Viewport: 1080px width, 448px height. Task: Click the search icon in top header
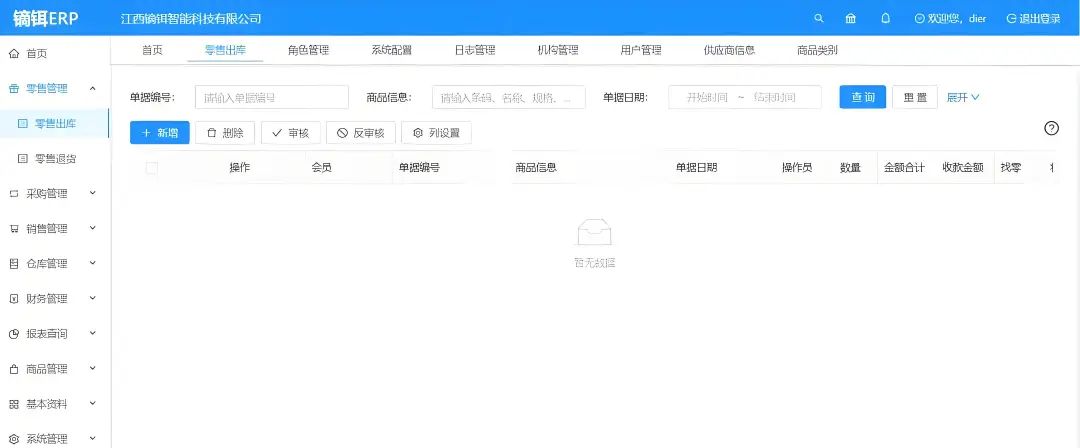point(819,19)
